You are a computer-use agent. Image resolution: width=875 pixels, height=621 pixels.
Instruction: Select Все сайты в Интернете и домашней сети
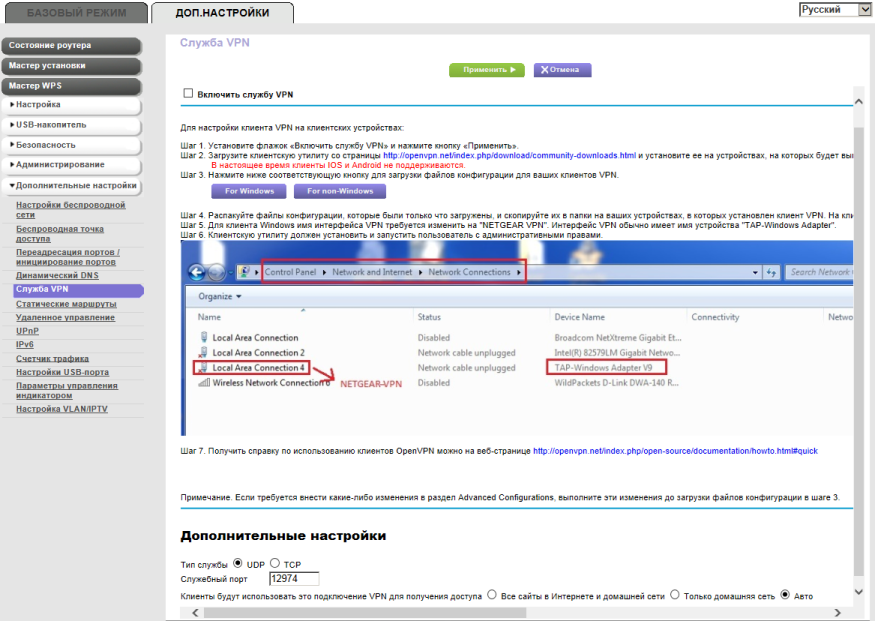[492, 595]
